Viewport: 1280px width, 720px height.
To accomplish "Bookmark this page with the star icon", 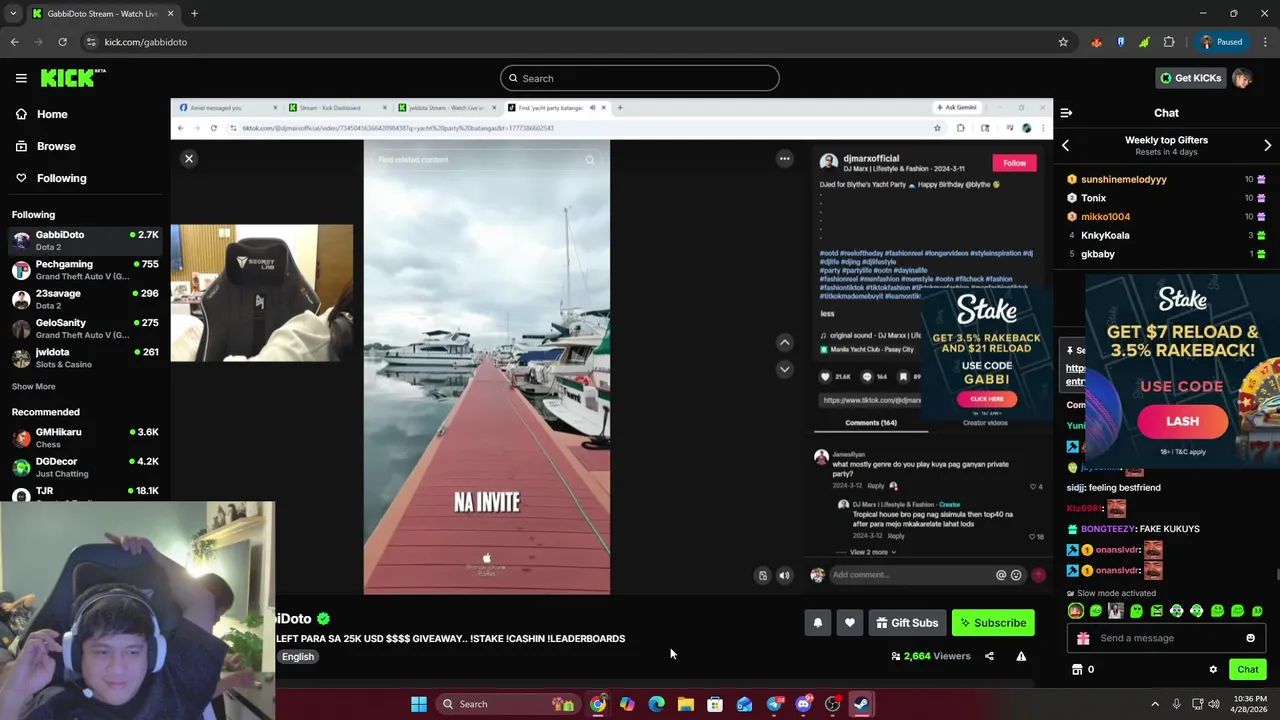I will pos(1063,42).
